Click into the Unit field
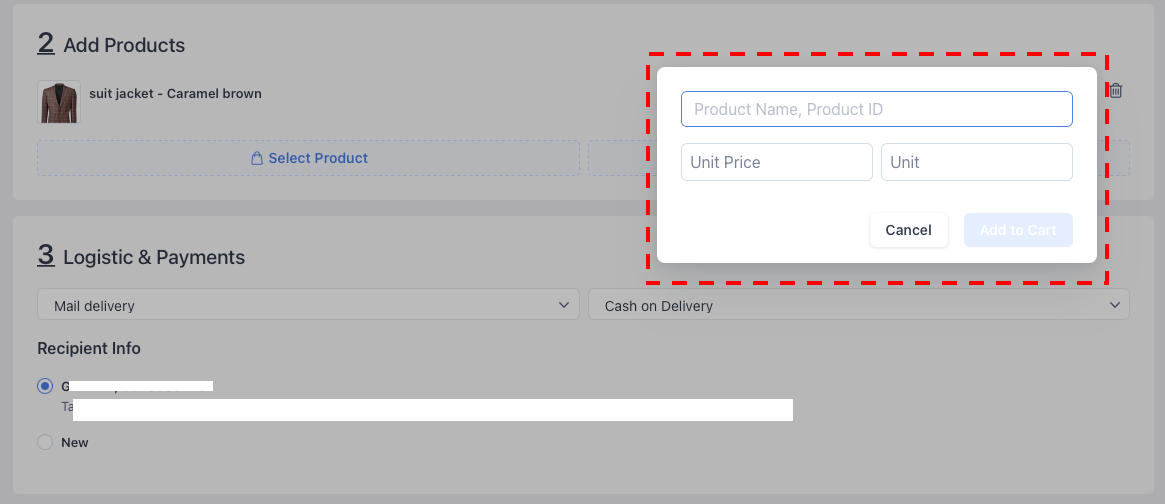This screenshot has height=504, width=1165. 977,162
